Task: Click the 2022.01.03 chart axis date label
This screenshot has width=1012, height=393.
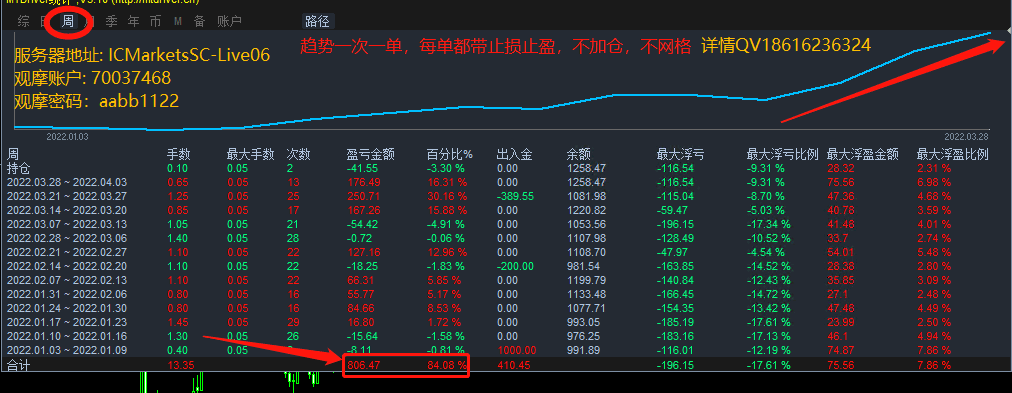Action: coord(67,137)
